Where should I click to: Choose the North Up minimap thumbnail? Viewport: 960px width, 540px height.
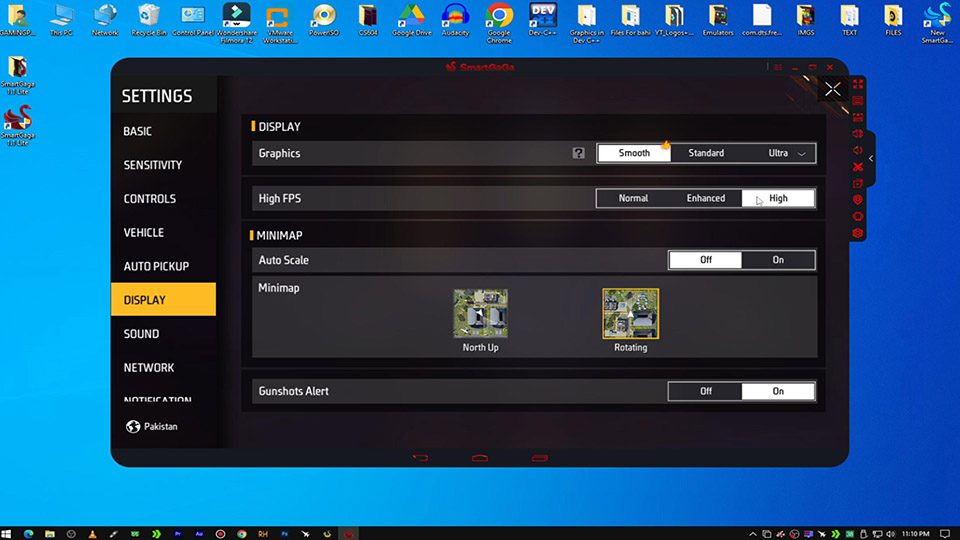(481, 313)
